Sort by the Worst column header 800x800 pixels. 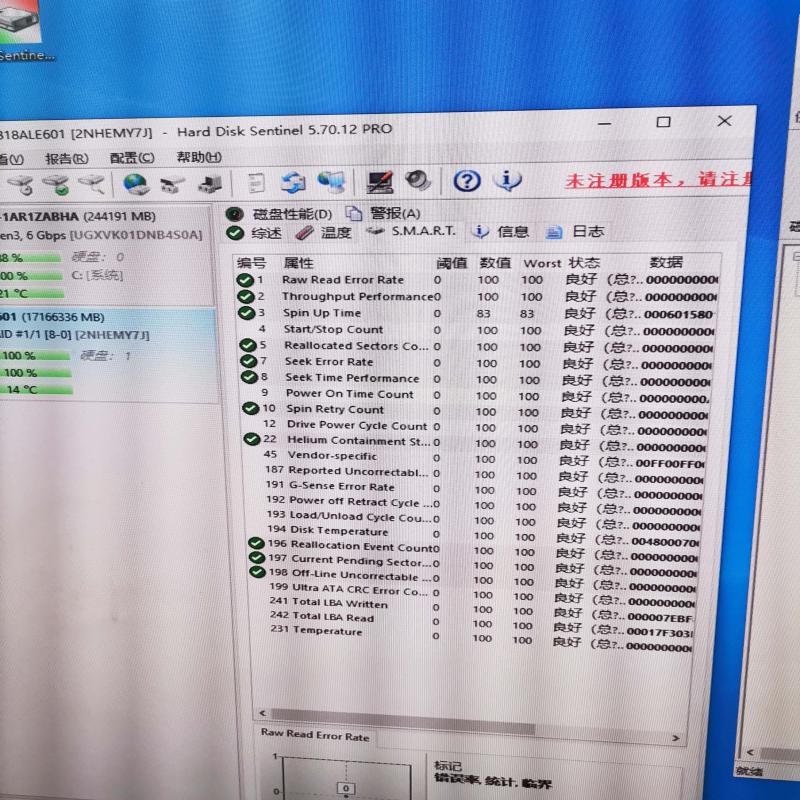tap(542, 263)
